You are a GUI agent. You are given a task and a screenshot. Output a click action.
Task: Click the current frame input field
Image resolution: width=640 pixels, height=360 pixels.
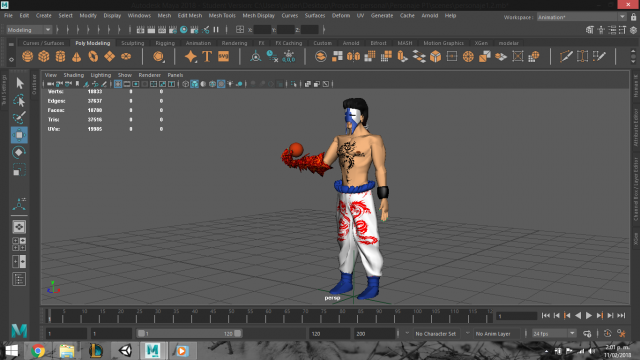516,316
